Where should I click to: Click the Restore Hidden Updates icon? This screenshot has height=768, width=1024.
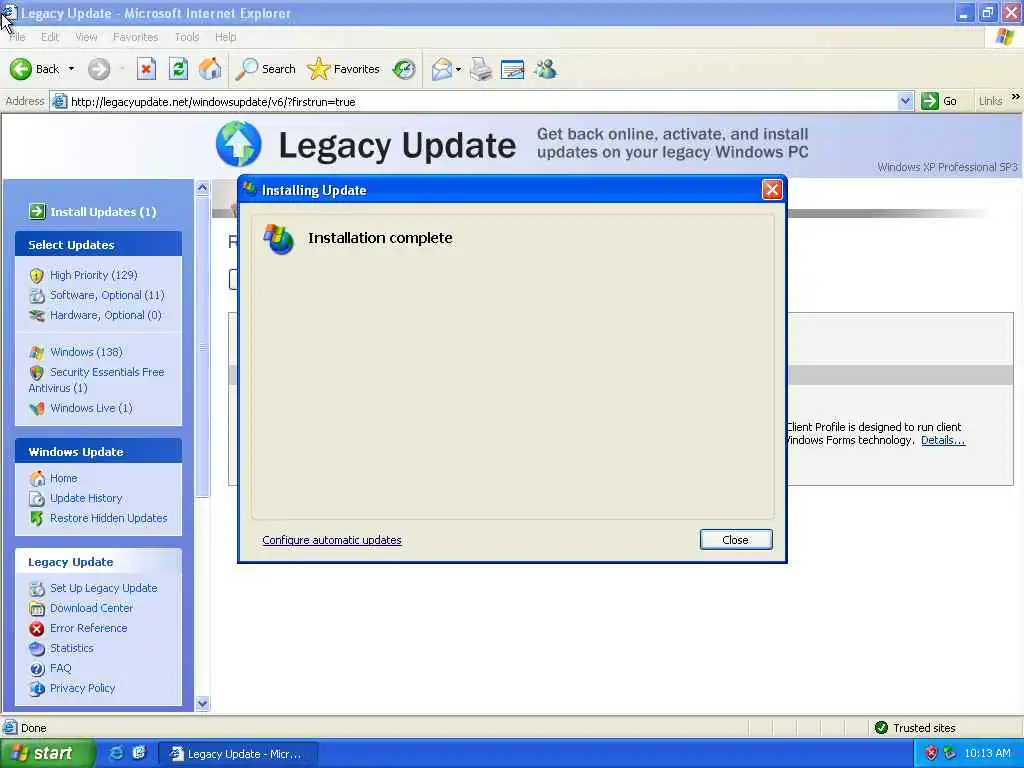pos(37,519)
